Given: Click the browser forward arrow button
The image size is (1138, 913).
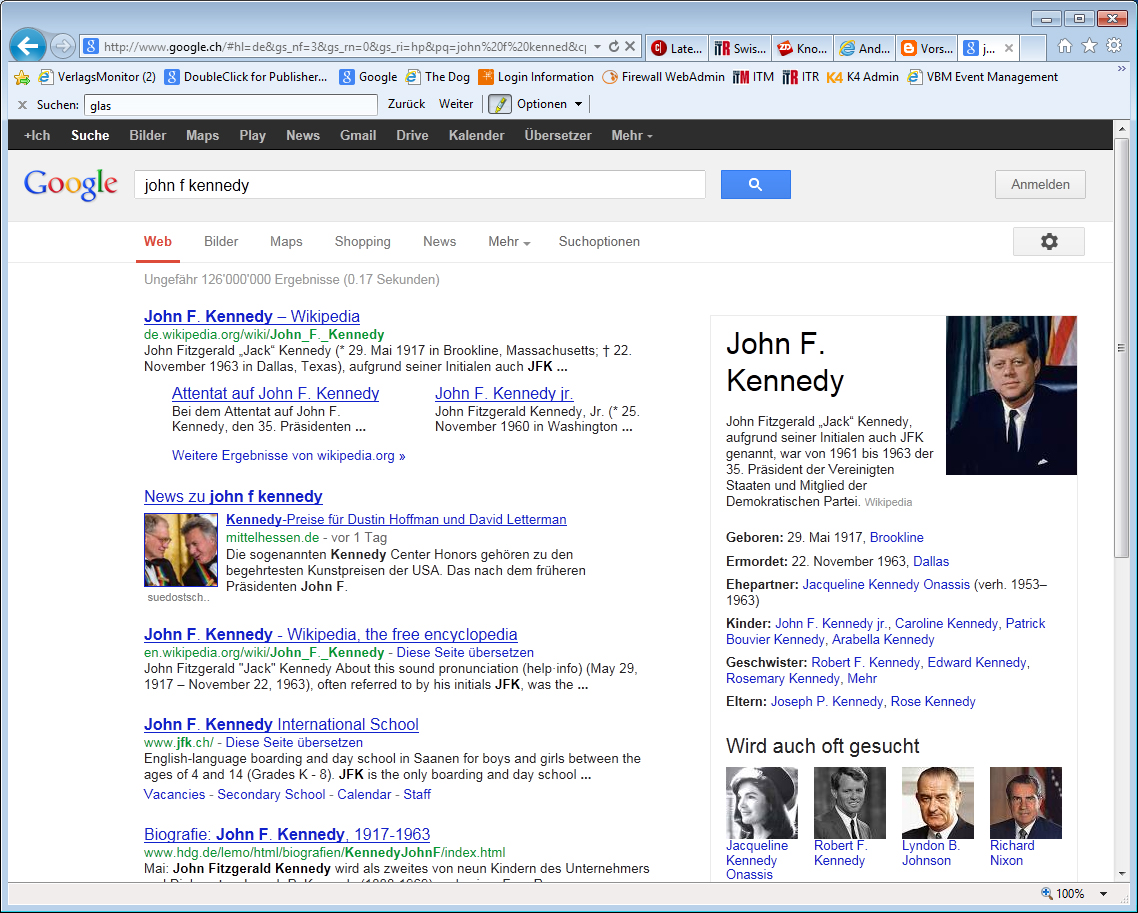Looking at the screenshot, I should click(63, 46).
